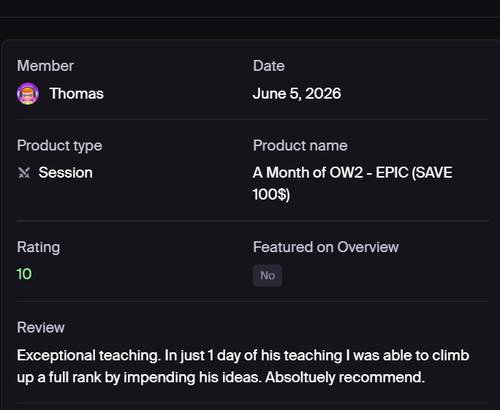Click the dark header bar above the card
Image resolution: width=500 pixels, height=410 pixels.
point(250,8)
